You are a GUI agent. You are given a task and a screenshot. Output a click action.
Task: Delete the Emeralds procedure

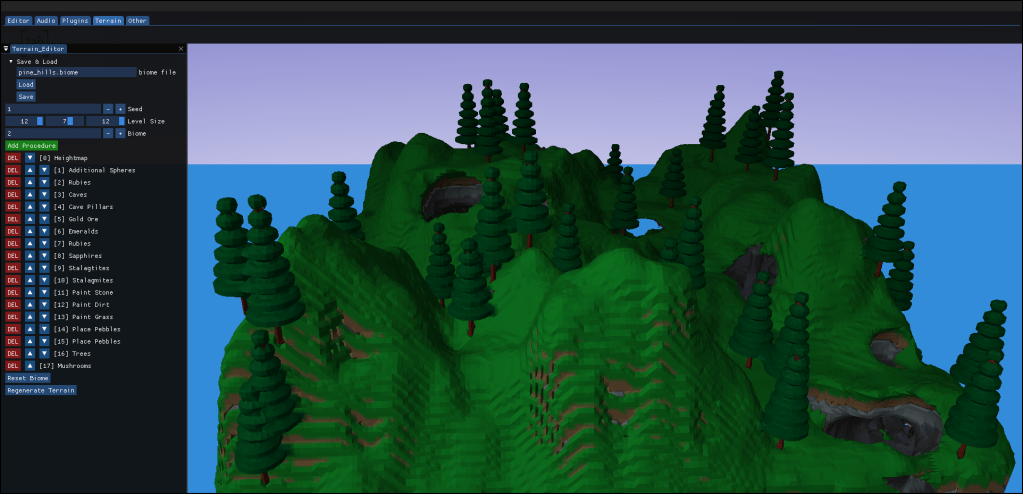tap(13, 231)
